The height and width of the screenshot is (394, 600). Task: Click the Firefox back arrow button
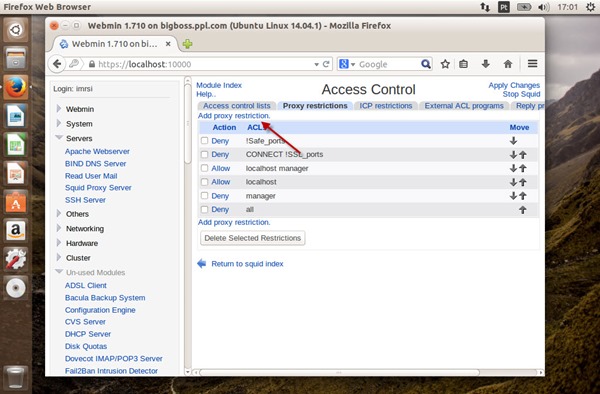tap(57, 64)
